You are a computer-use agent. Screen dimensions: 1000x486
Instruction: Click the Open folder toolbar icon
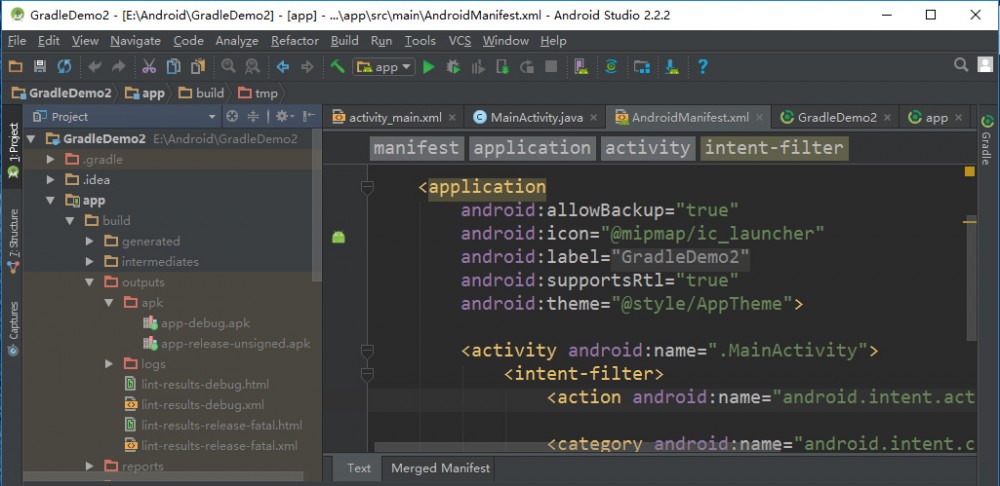tap(15, 66)
